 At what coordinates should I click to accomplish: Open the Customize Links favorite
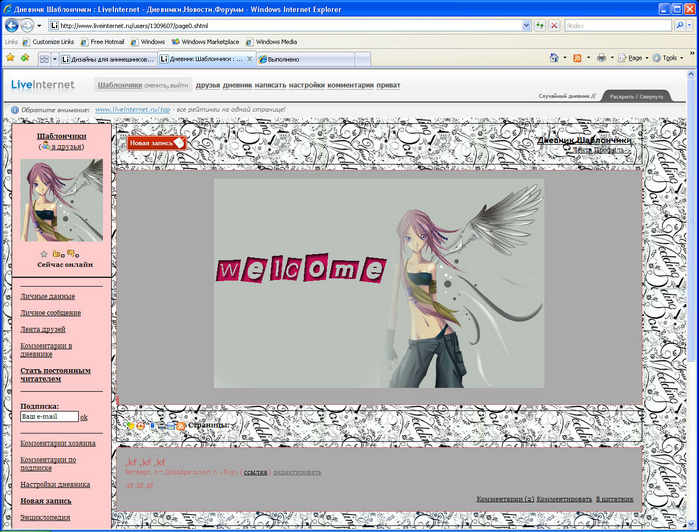[x=48, y=42]
